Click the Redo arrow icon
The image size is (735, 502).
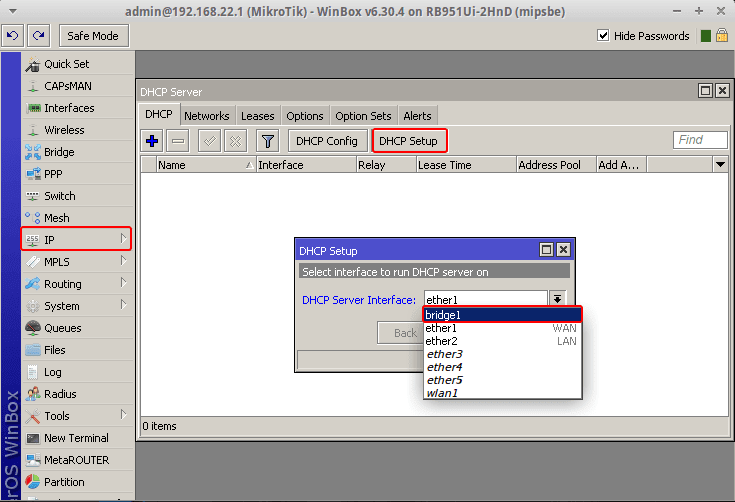click(38, 36)
